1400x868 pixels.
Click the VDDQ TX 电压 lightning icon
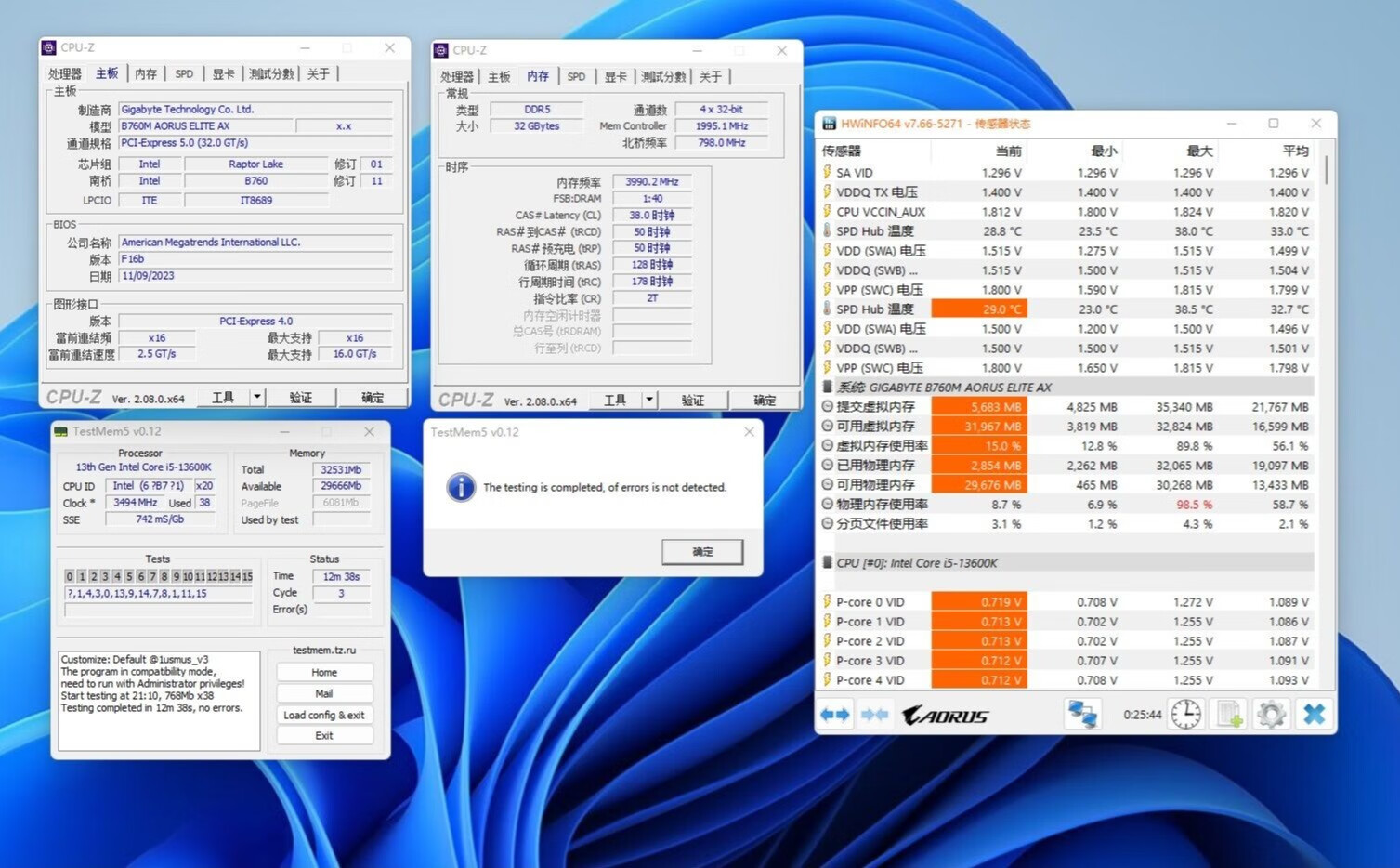[827, 191]
